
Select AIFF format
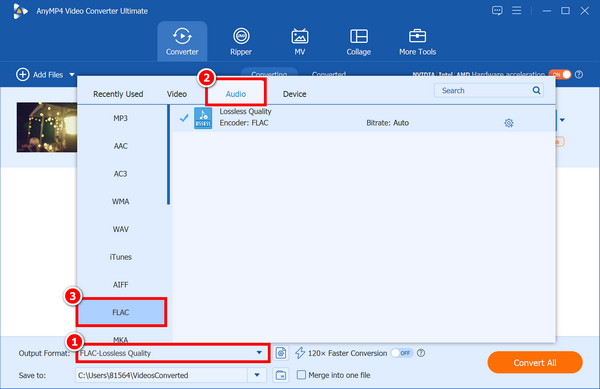point(121,285)
